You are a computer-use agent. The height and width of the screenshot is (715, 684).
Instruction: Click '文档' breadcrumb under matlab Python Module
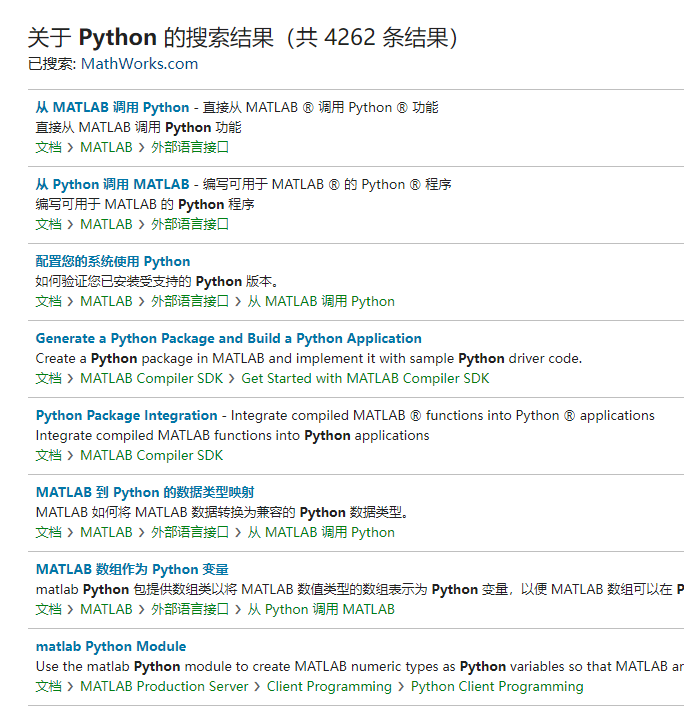tap(48, 686)
